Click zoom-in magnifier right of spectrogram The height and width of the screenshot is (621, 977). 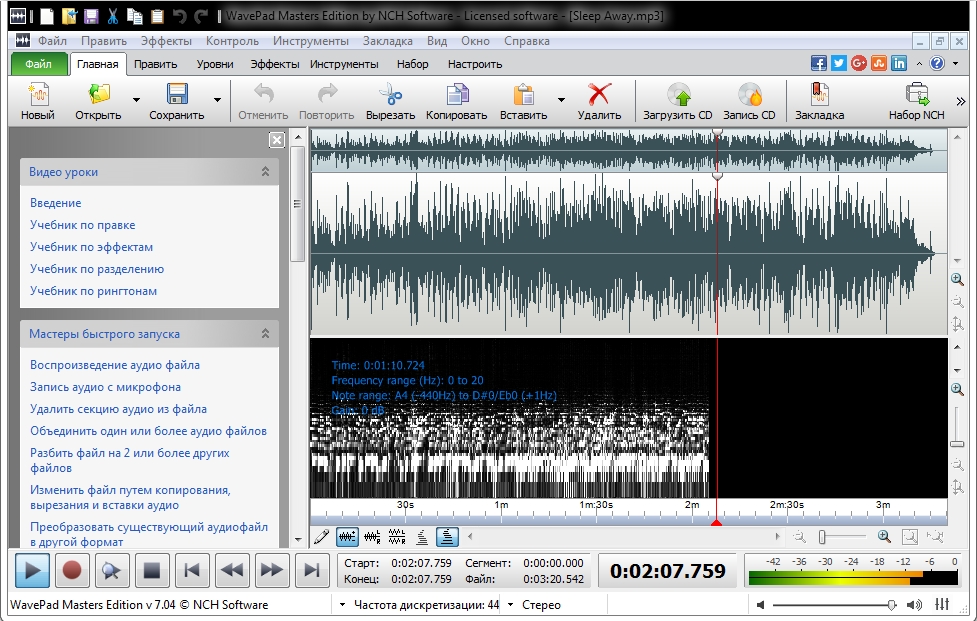click(957, 389)
